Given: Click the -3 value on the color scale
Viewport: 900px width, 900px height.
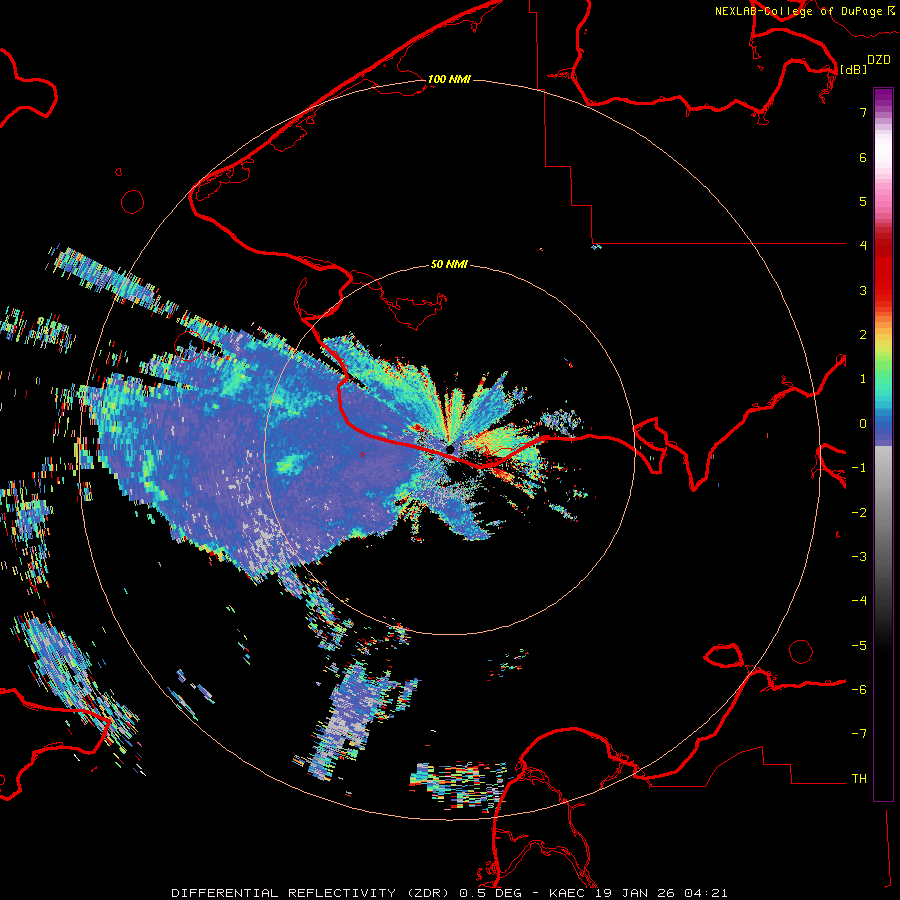Looking at the screenshot, I should click(x=859, y=557).
